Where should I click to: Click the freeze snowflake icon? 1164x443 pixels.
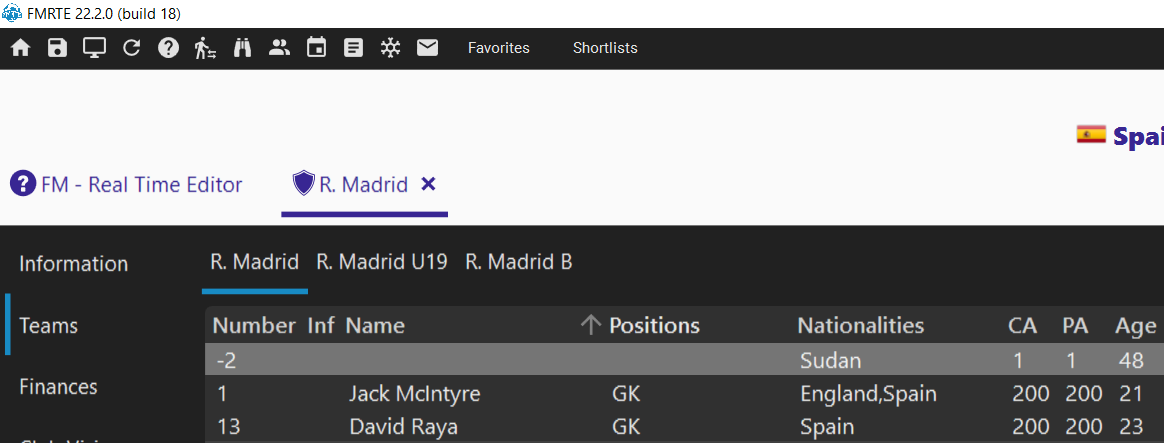click(x=390, y=48)
